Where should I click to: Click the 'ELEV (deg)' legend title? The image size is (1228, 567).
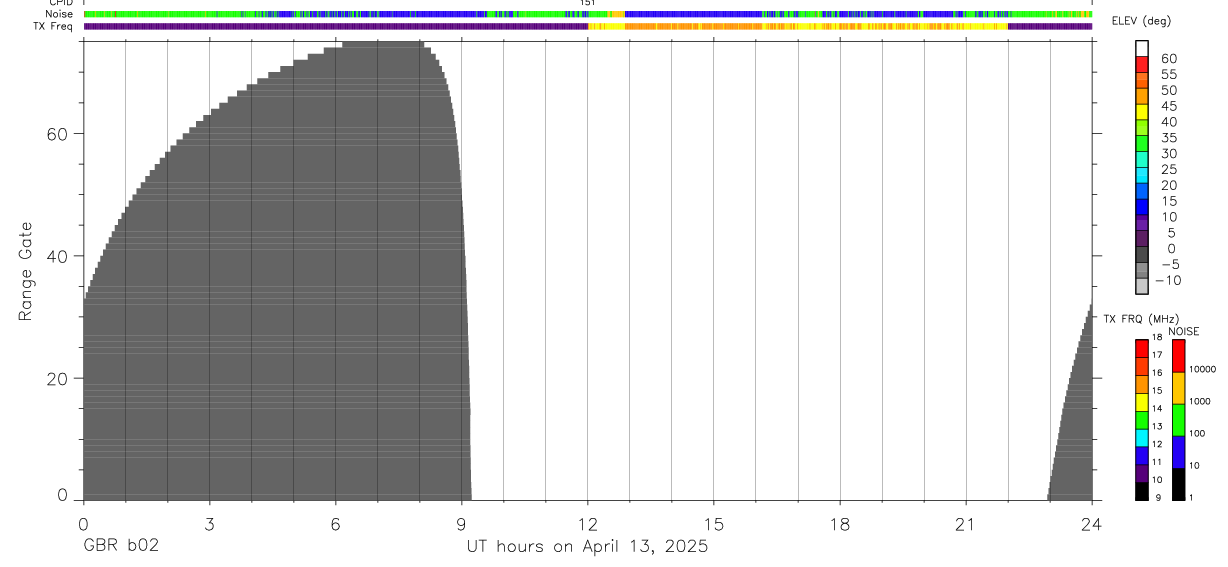pos(1141,21)
